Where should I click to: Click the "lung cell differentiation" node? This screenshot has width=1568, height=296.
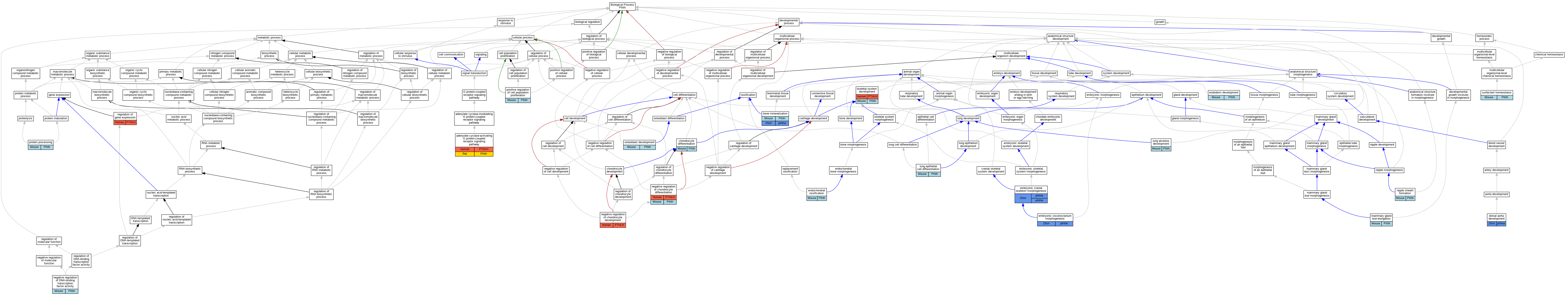(903, 145)
